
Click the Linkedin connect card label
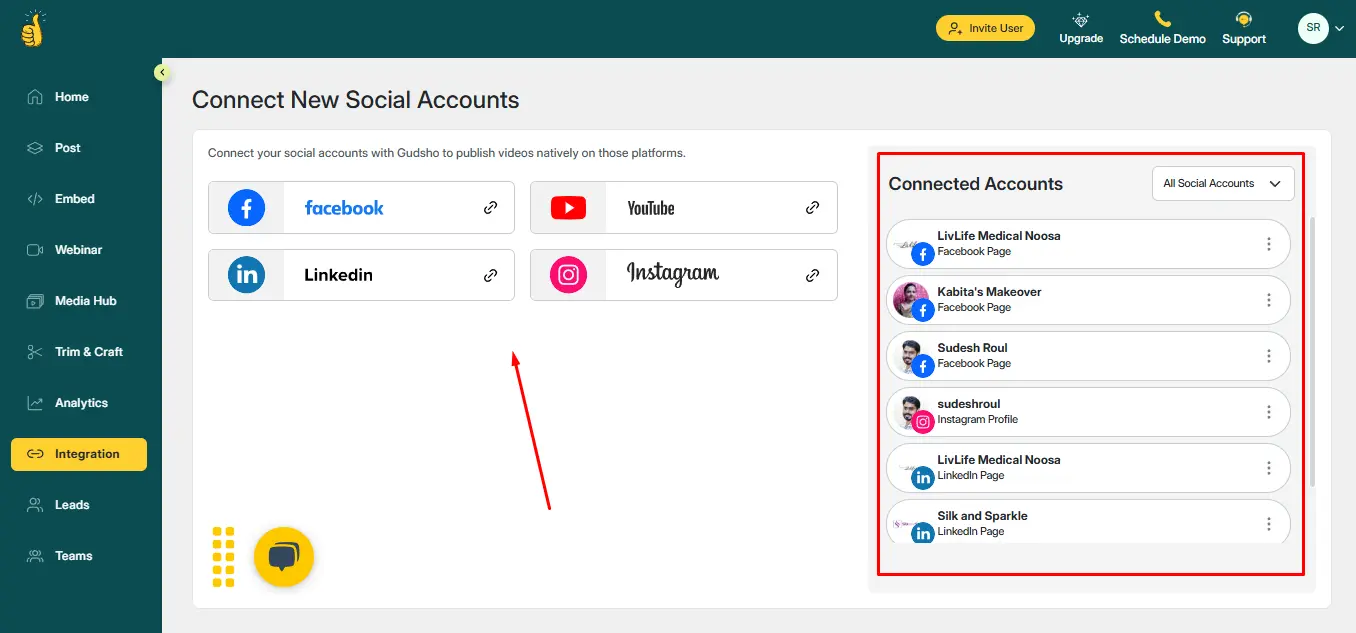pos(338,275)
